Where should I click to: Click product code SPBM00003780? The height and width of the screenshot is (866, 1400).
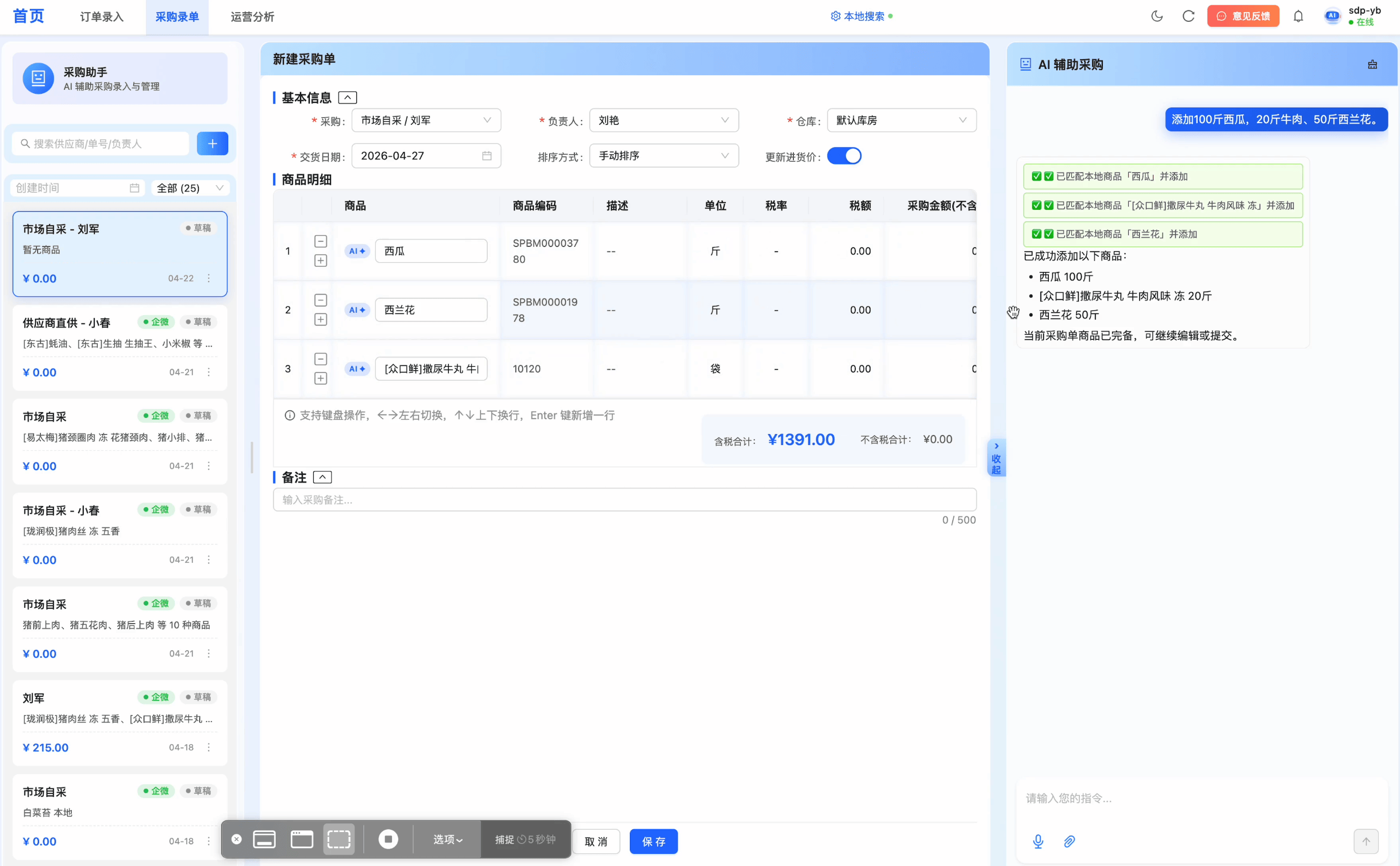click(x=545, y=251)
